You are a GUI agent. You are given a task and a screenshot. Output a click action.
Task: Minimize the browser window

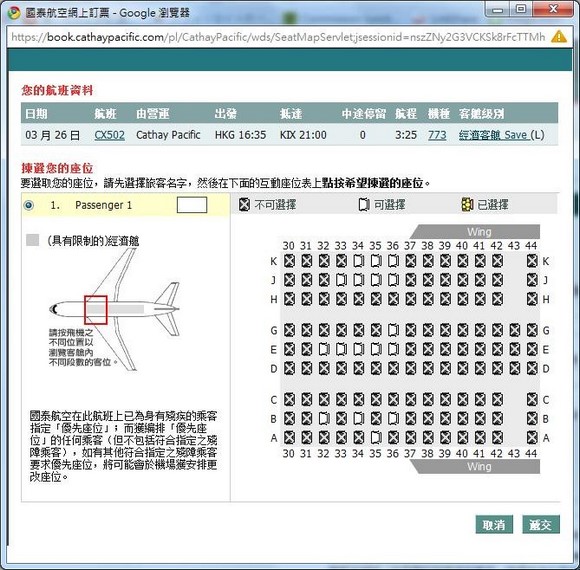498,9
